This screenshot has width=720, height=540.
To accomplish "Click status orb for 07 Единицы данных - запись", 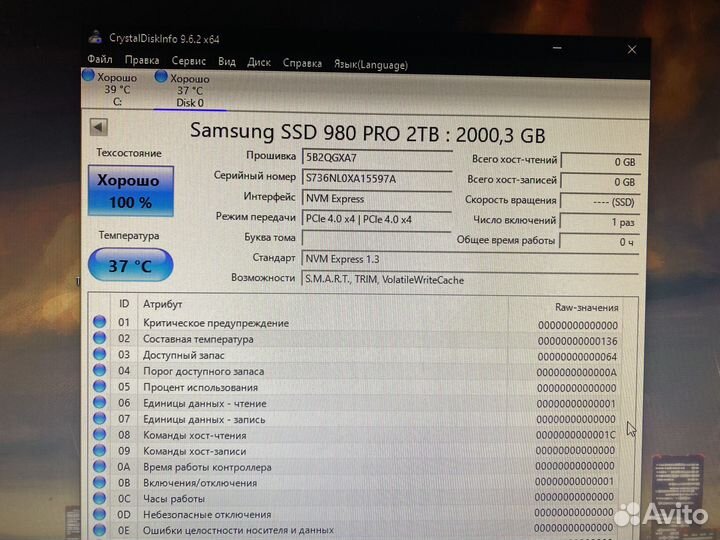I will pyautogui.click(x=100, y=418).
